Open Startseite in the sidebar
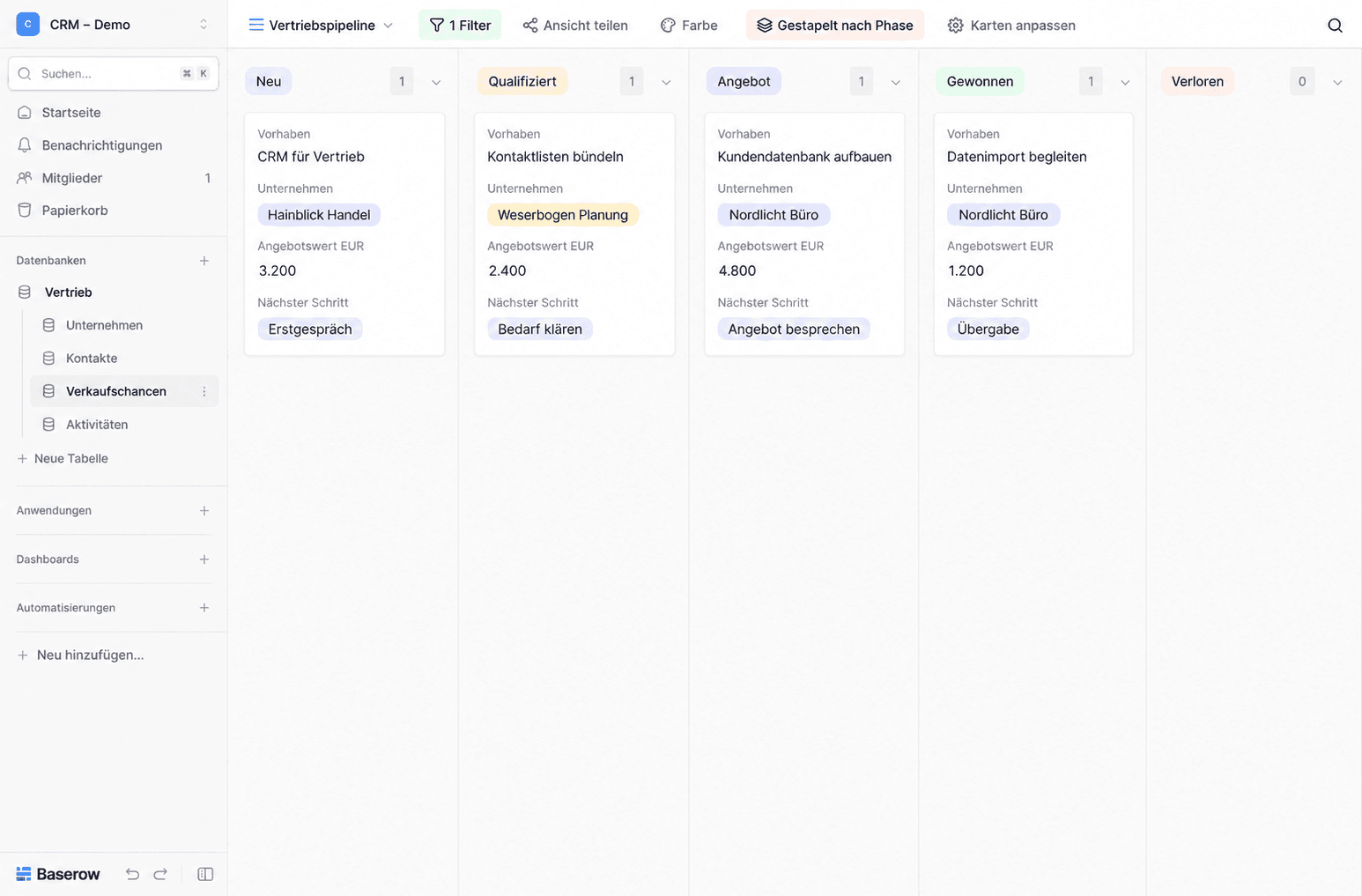Viewport: 1362px width, 896px height. (x=114, y=113)
